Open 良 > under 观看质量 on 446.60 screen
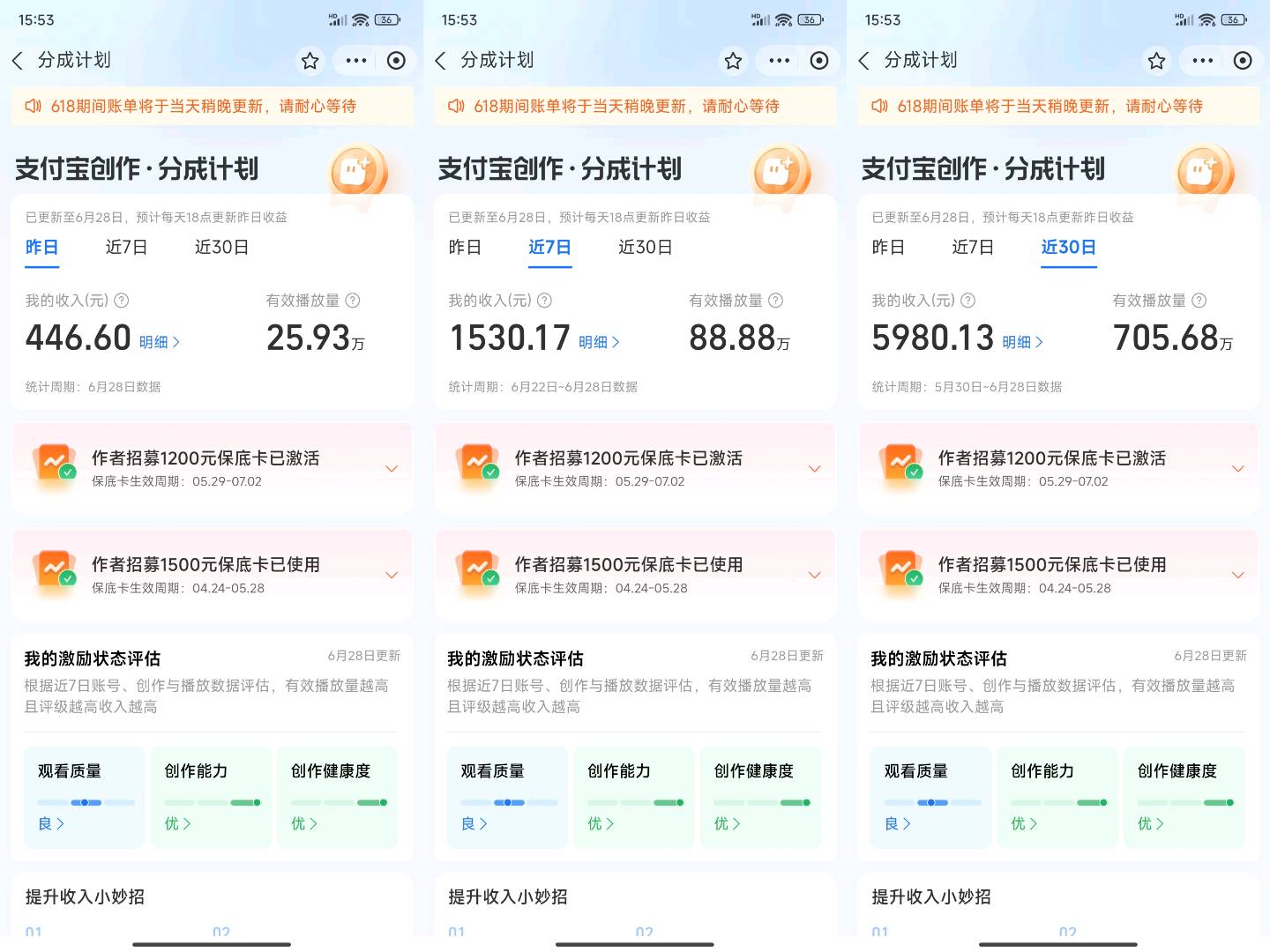Viewport: 1270px width, 952px height. point(51,823)
